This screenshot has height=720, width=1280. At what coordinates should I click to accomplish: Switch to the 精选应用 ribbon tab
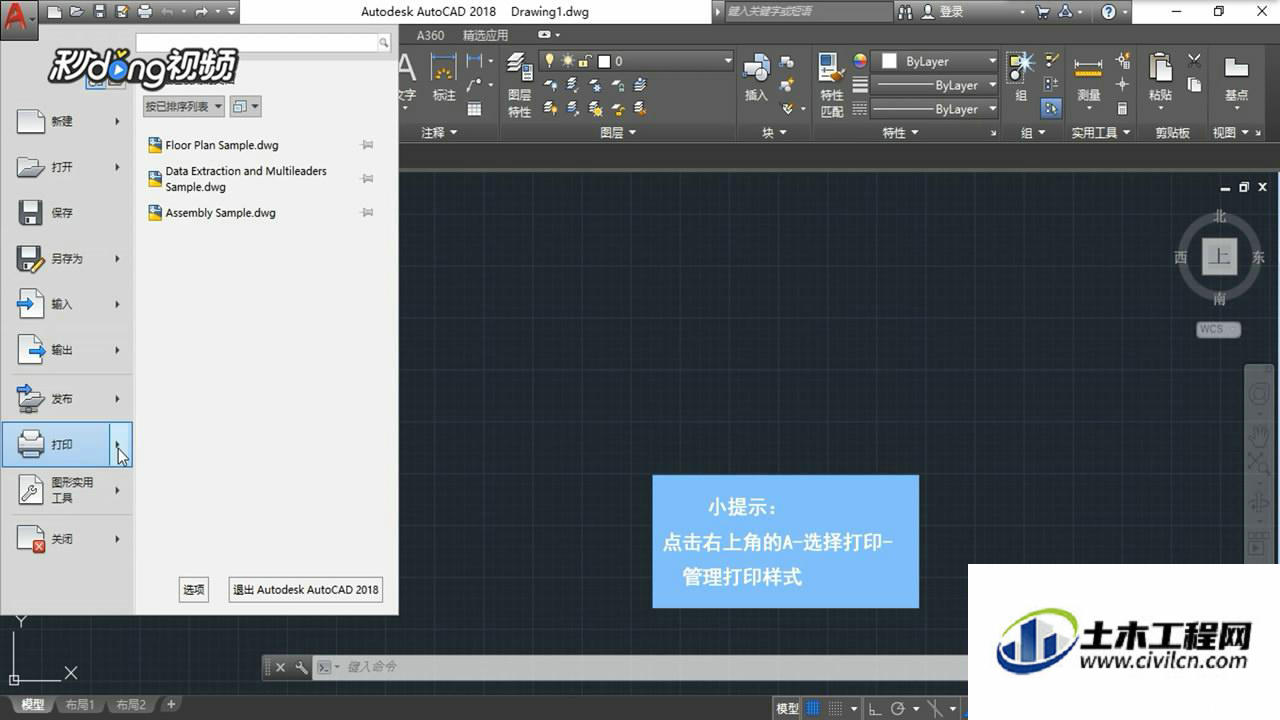pos(486,35)
